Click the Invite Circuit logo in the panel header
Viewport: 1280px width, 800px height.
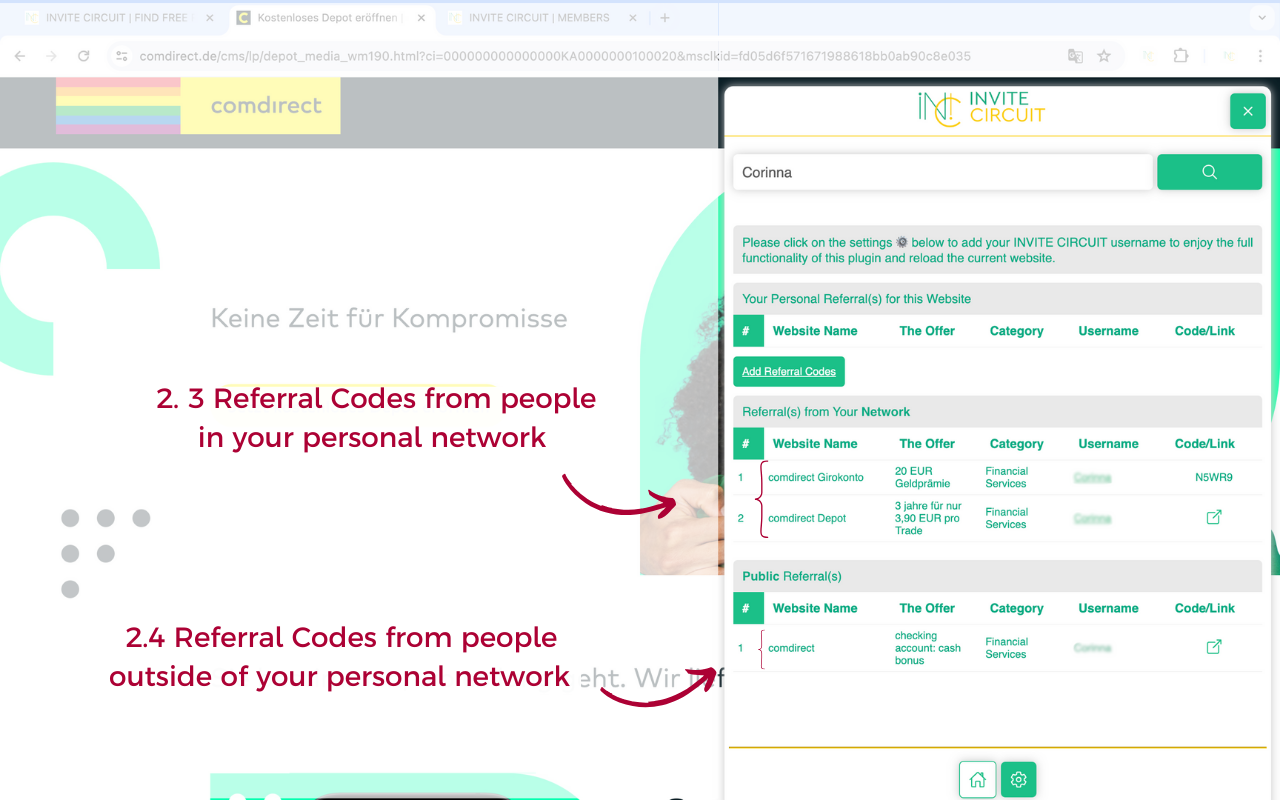pyautogui.click(x=981, y=108)
